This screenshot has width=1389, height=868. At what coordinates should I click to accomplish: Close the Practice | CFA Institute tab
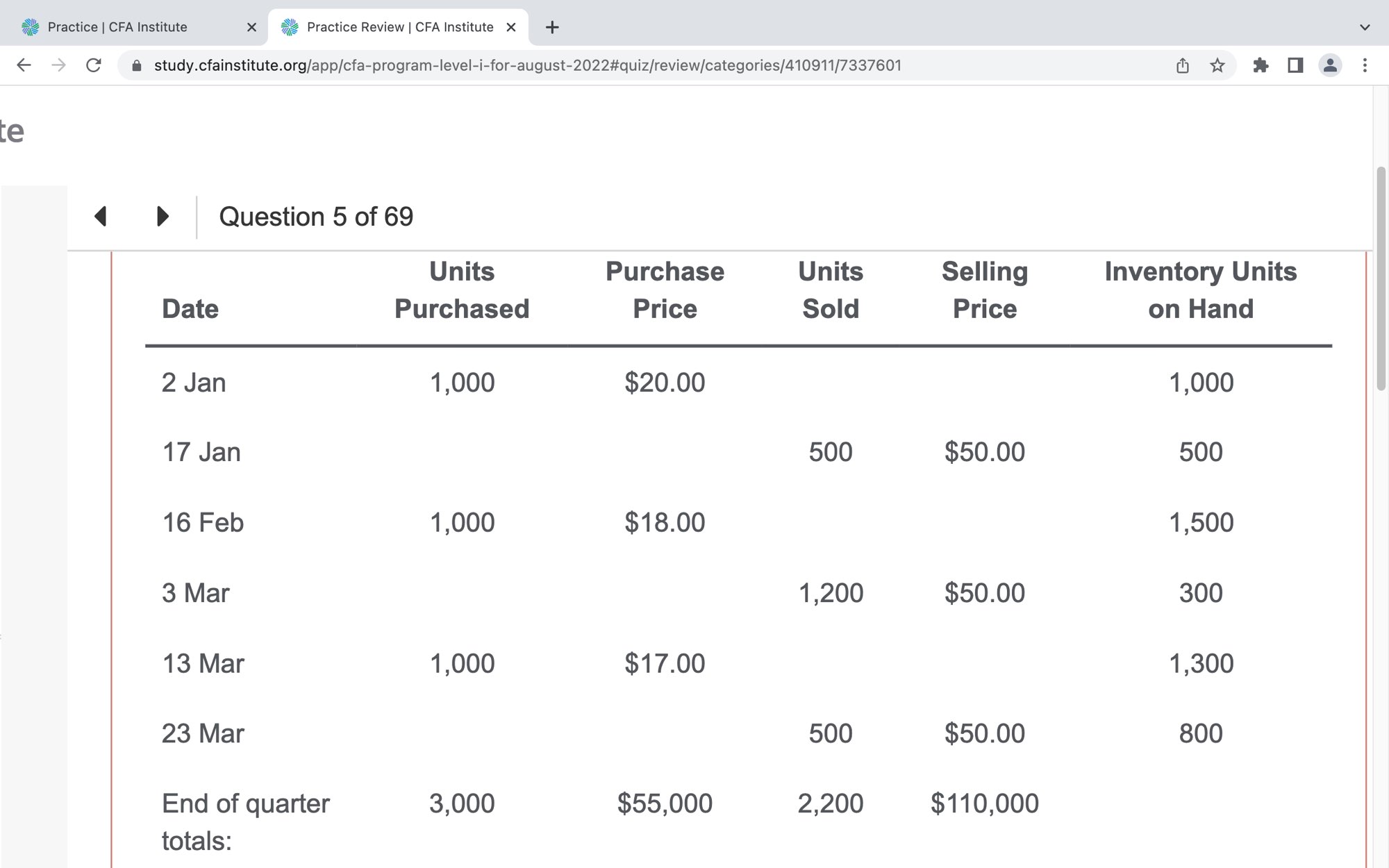coord(251,27)
